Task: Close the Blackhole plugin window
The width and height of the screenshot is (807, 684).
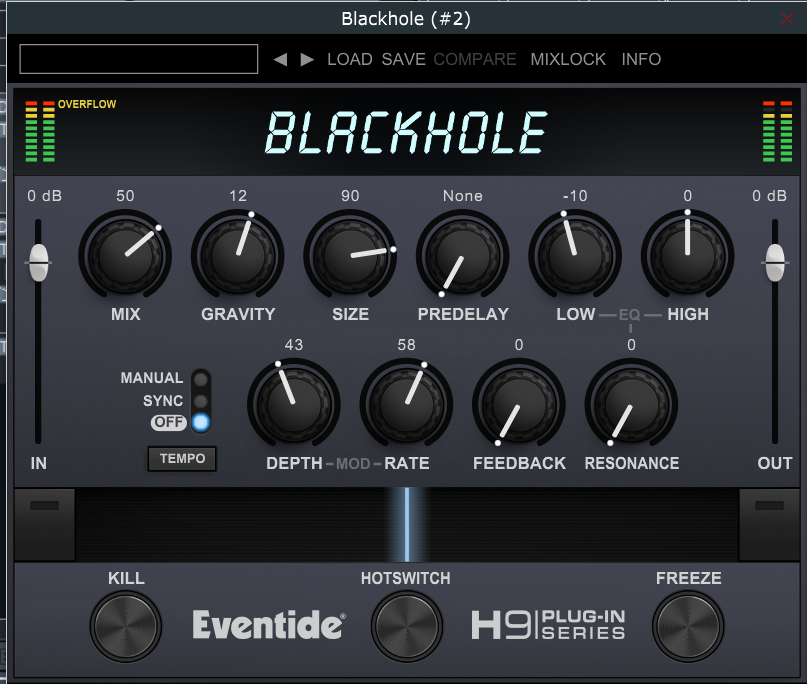Action: 787,19
